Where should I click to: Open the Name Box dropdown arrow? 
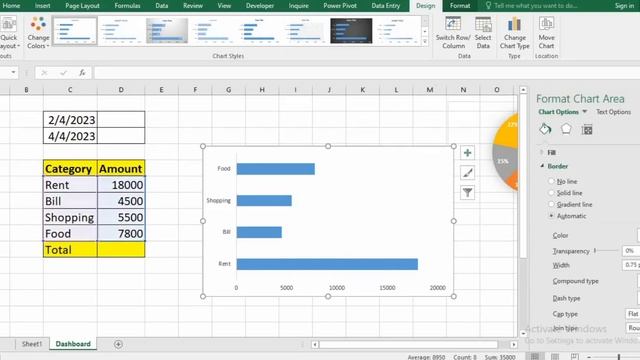click(13, 73)
